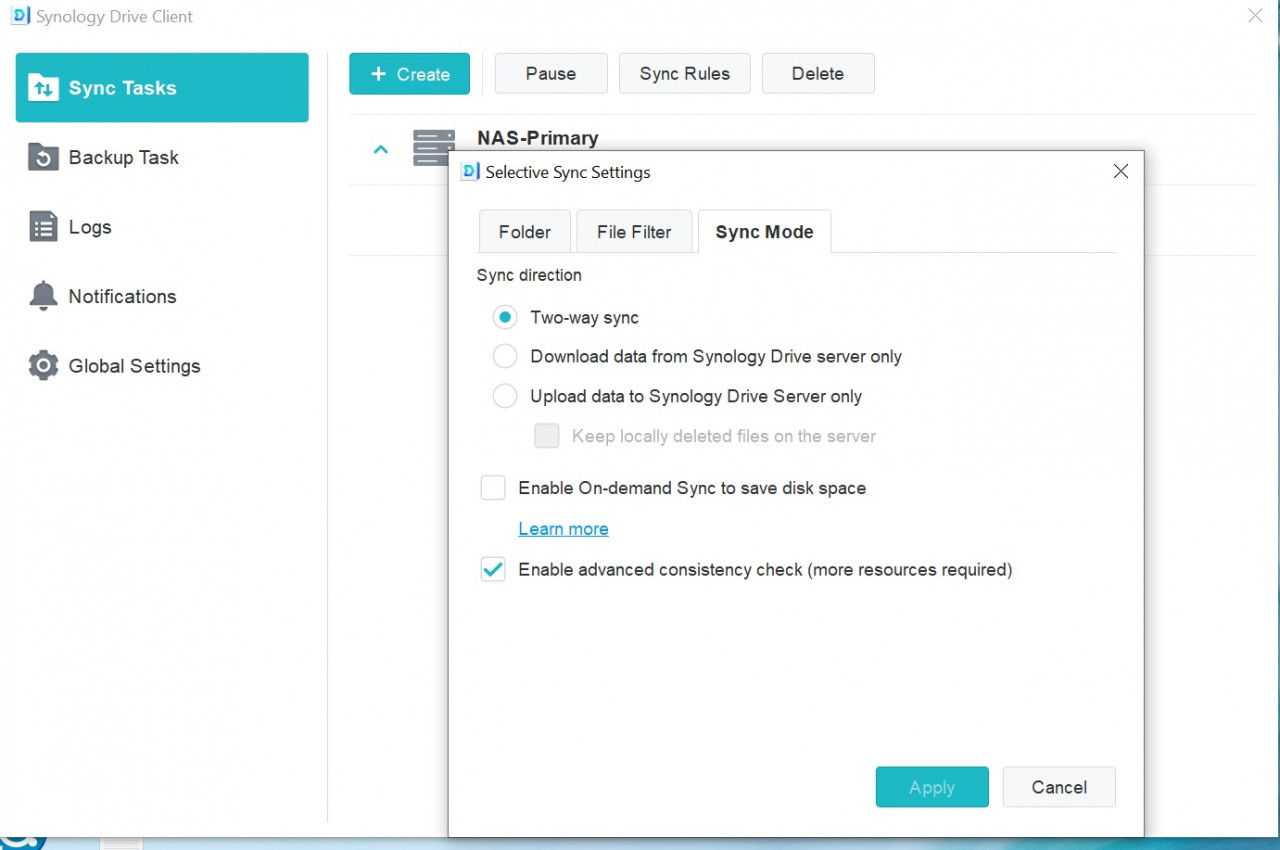Uncheck advanced consistency check option
This screenshot has height=850, width=1280.
point(493,570)
